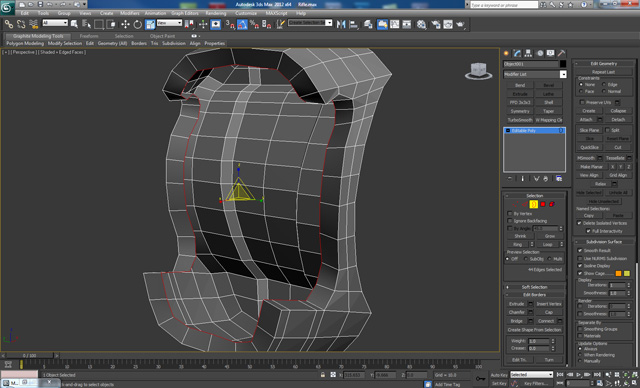Click the orange cage color swatch
This screenshot has height=388, width=640.
click(x=618, y=273)
